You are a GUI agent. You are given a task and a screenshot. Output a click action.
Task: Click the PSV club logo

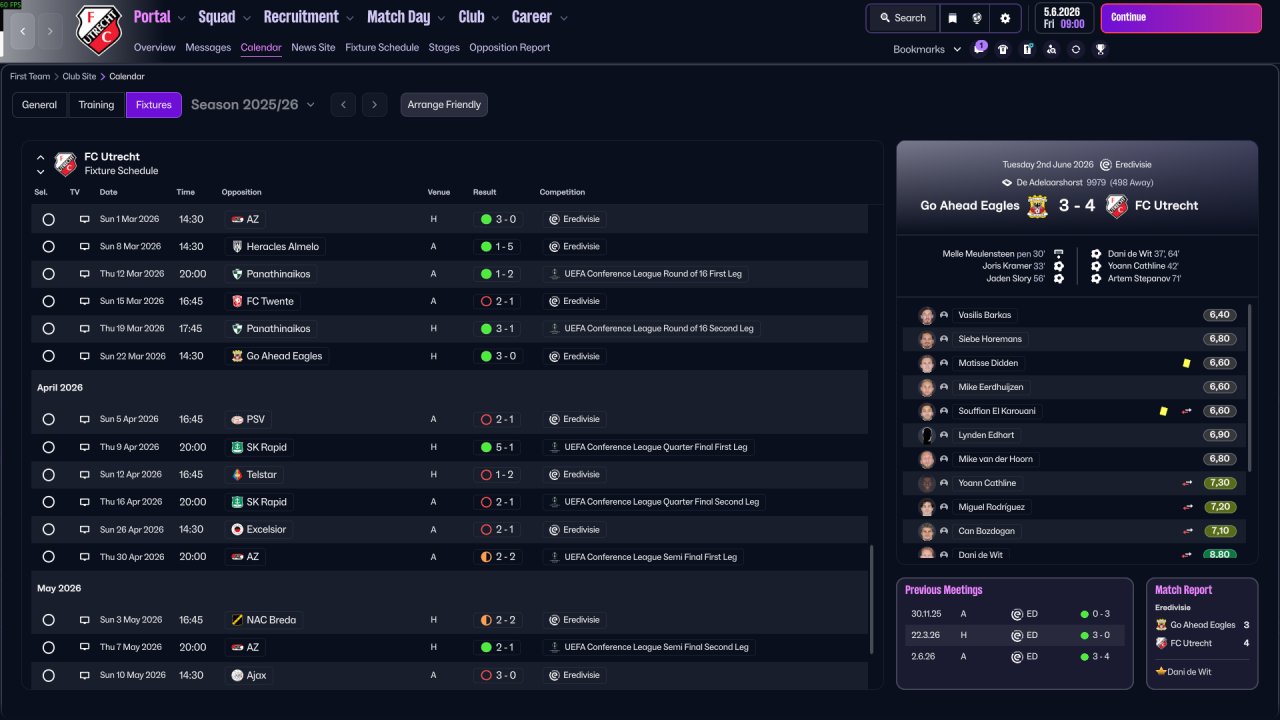[237, 420]
